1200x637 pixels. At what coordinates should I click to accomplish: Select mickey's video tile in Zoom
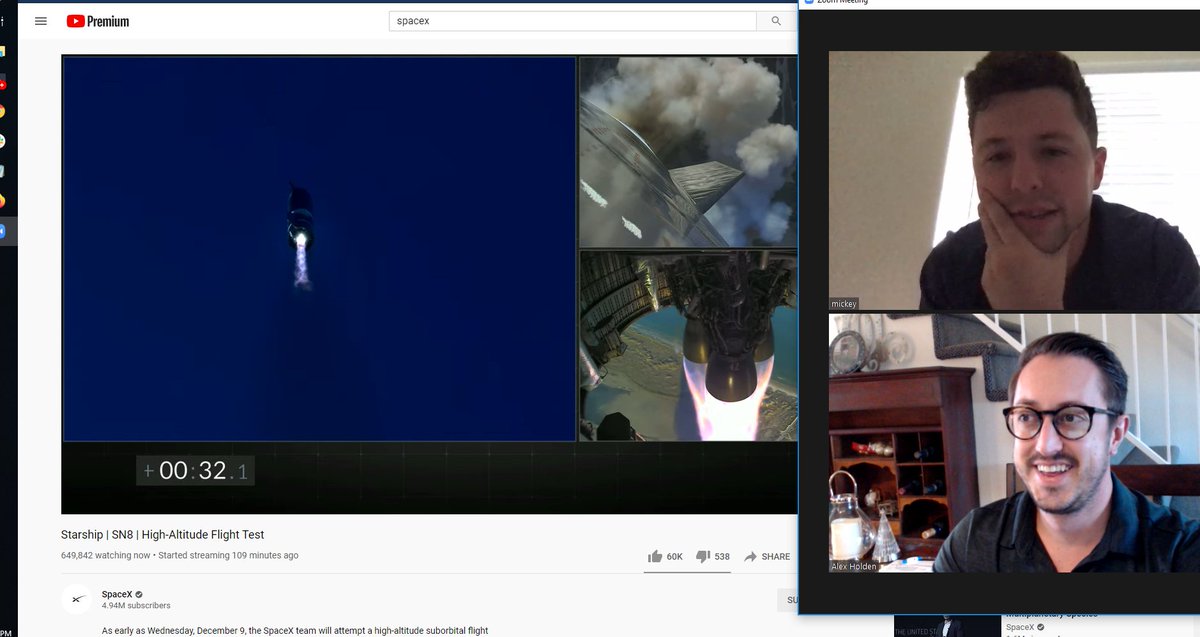click(x=1014, y=181)
